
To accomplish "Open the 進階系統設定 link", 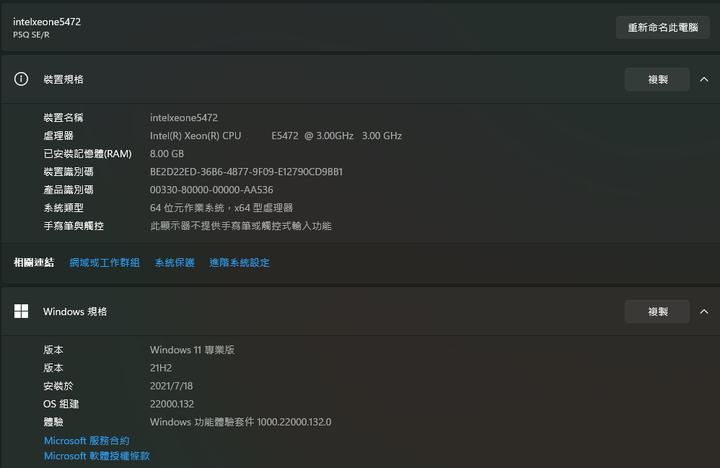I will click(239, 263).
